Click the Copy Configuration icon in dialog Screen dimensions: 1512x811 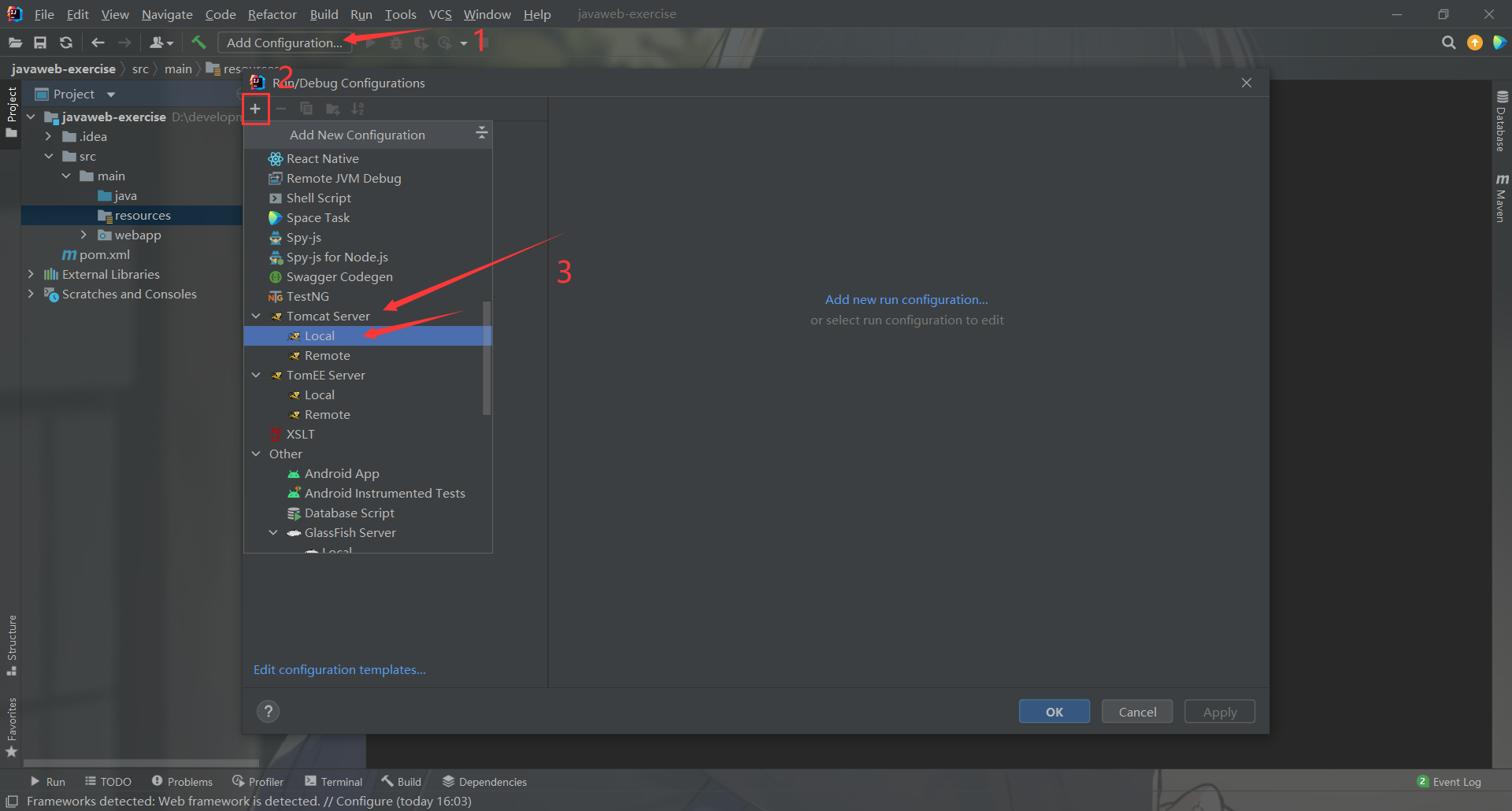point(306,109)
